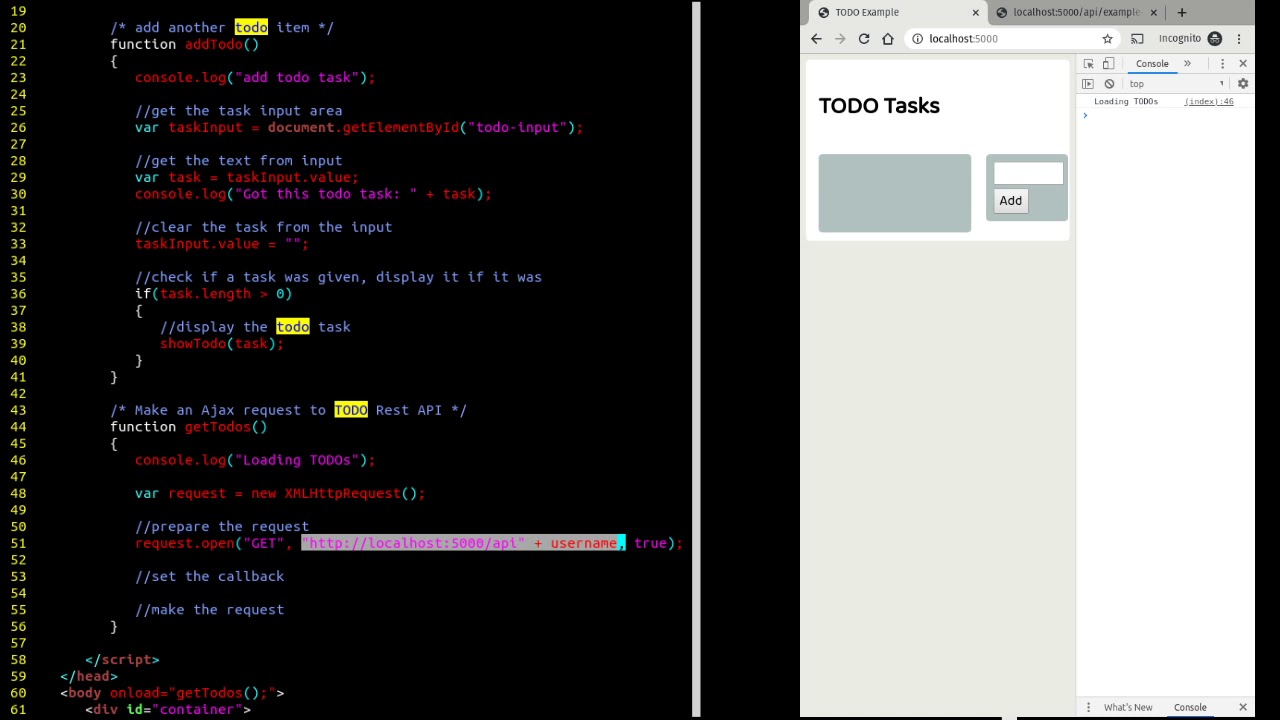Focus the console prompt
Image resolution: width=1280 pixels, height=720 pixels.
[1165, 116]
